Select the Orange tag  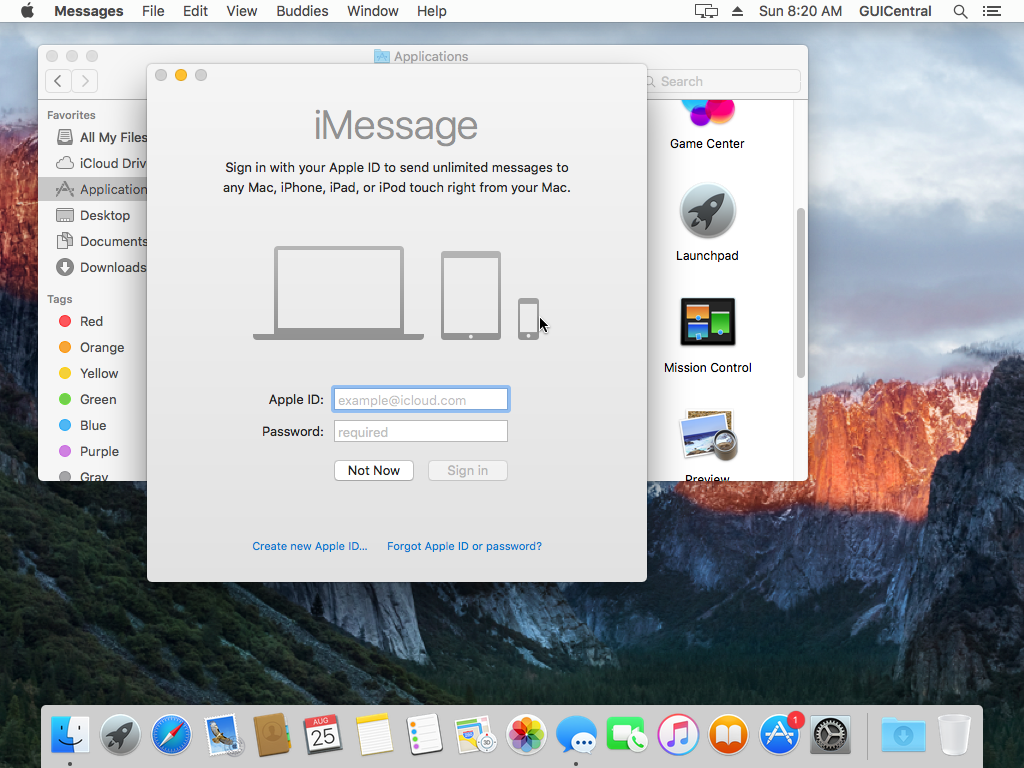point(91,347)
